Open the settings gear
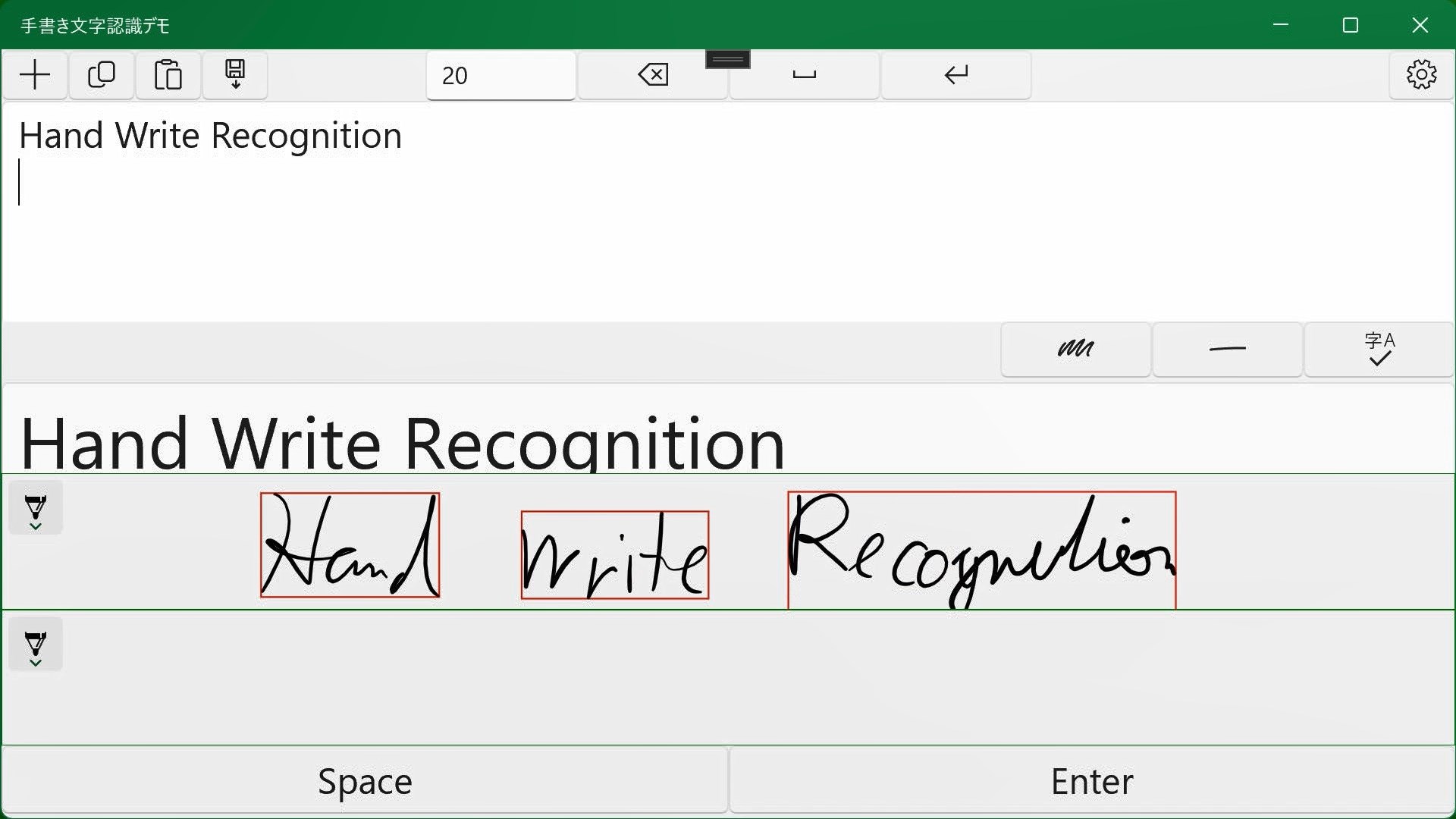This screenshot has width=1456, height=819. [x=1421, y=75]
